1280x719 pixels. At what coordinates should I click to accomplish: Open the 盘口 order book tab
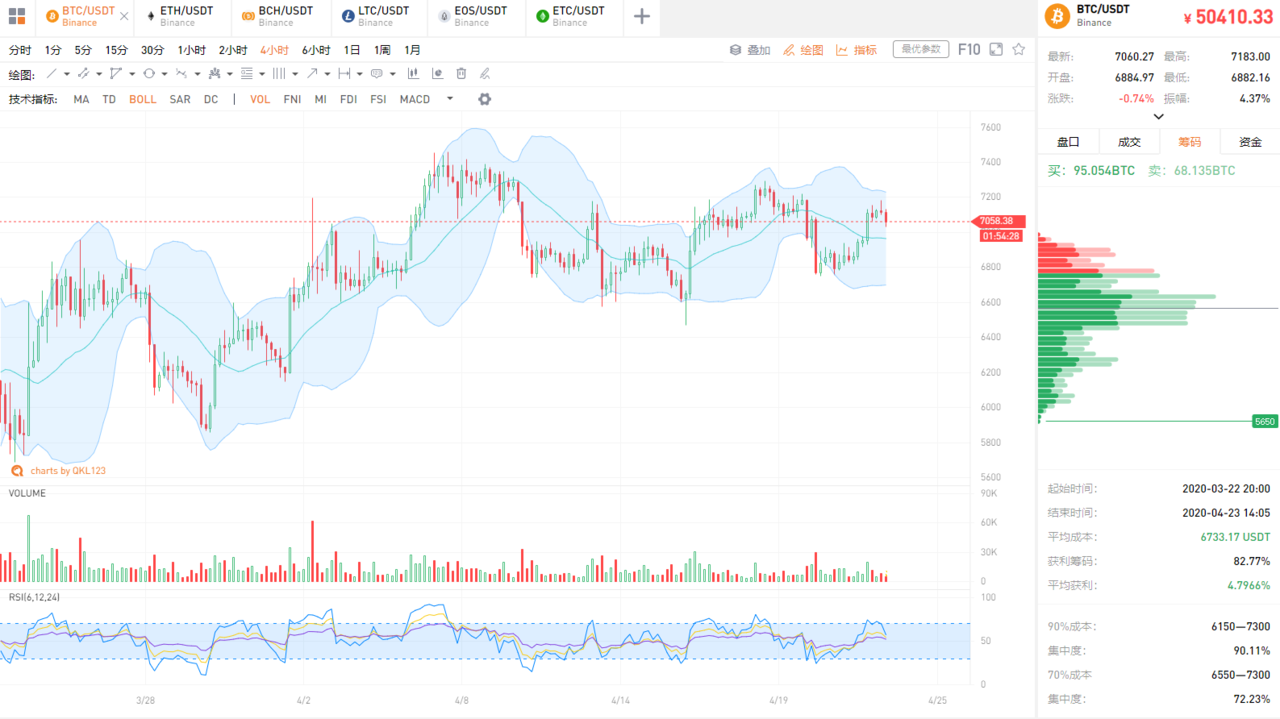click(1068, 142)
